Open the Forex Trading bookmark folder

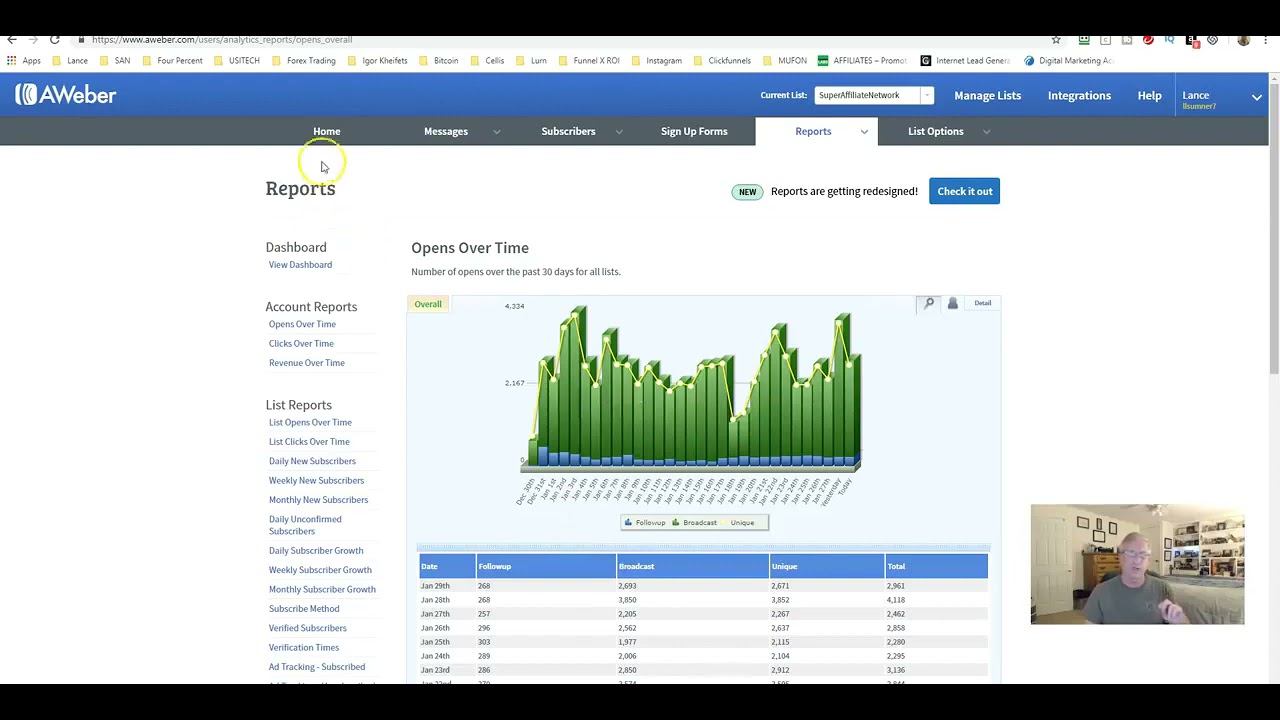[x=304, y=61]
